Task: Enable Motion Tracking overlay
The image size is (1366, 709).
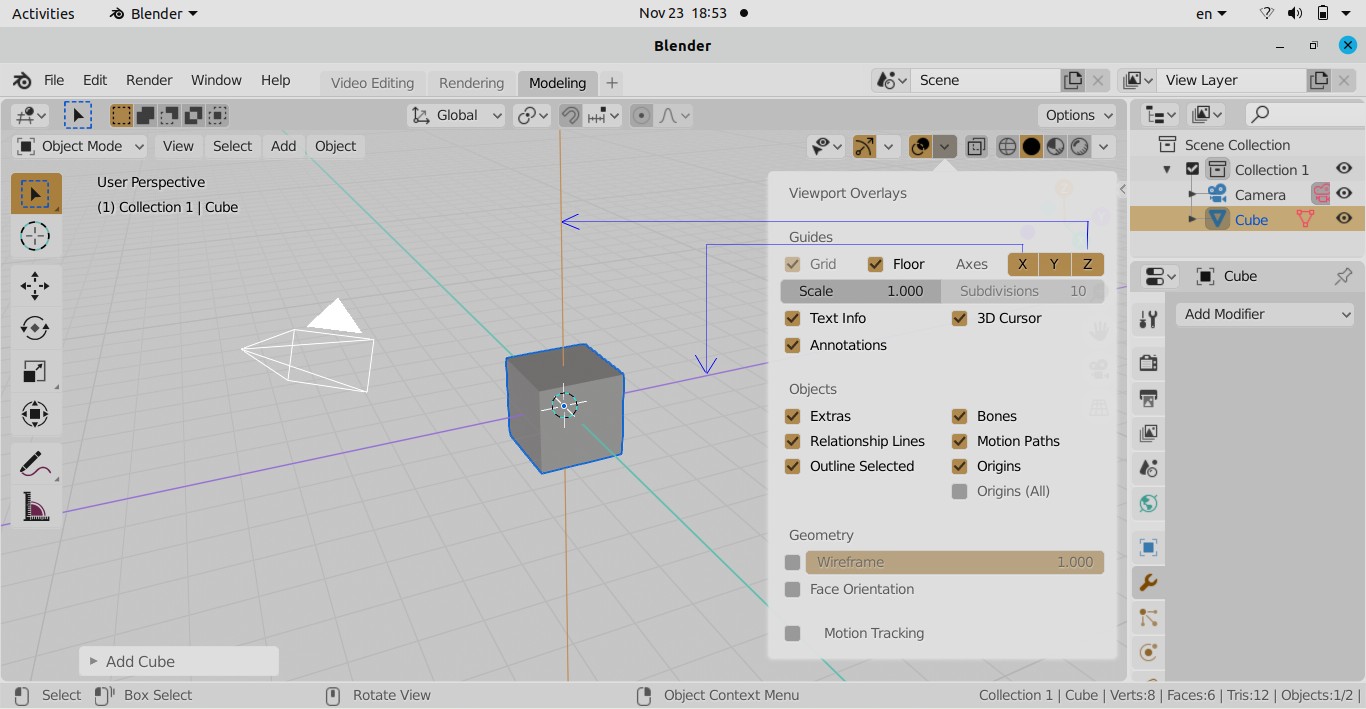Action: coord(793,633)
